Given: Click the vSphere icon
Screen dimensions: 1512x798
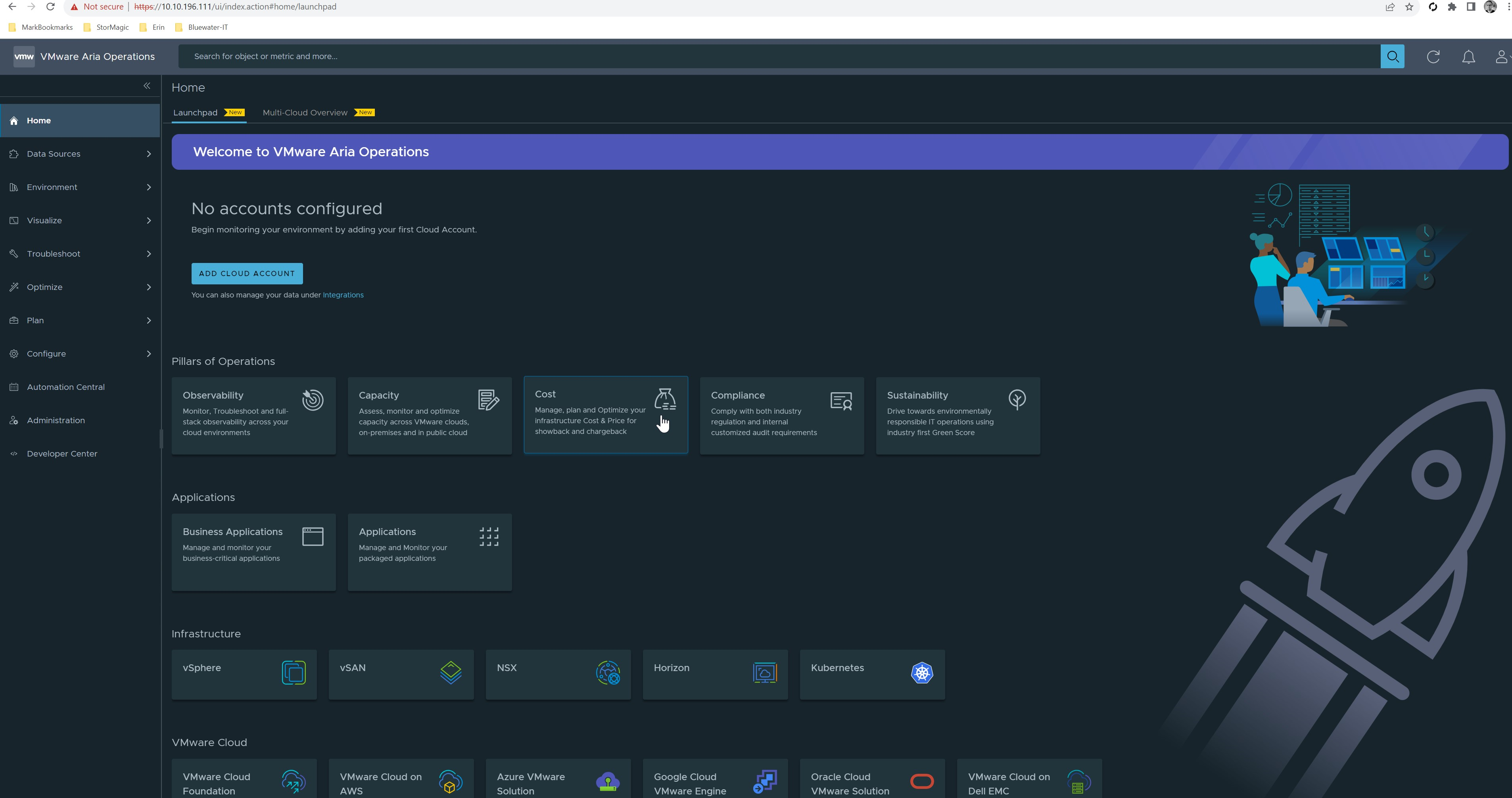Looking at the screenshot, I should point(294,672).
